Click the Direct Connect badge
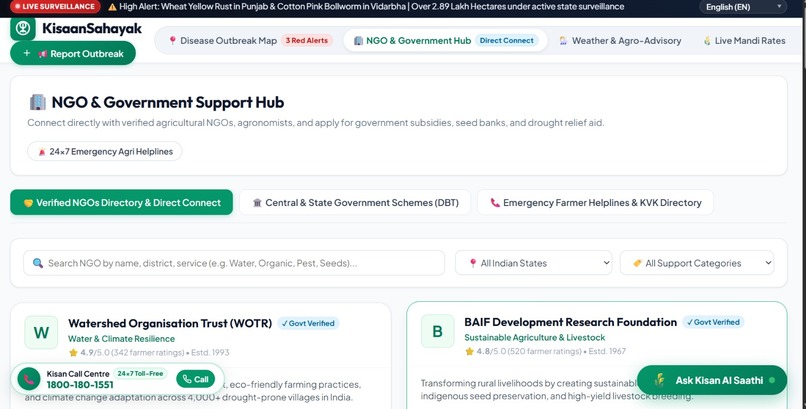 (x=507, y=41)
